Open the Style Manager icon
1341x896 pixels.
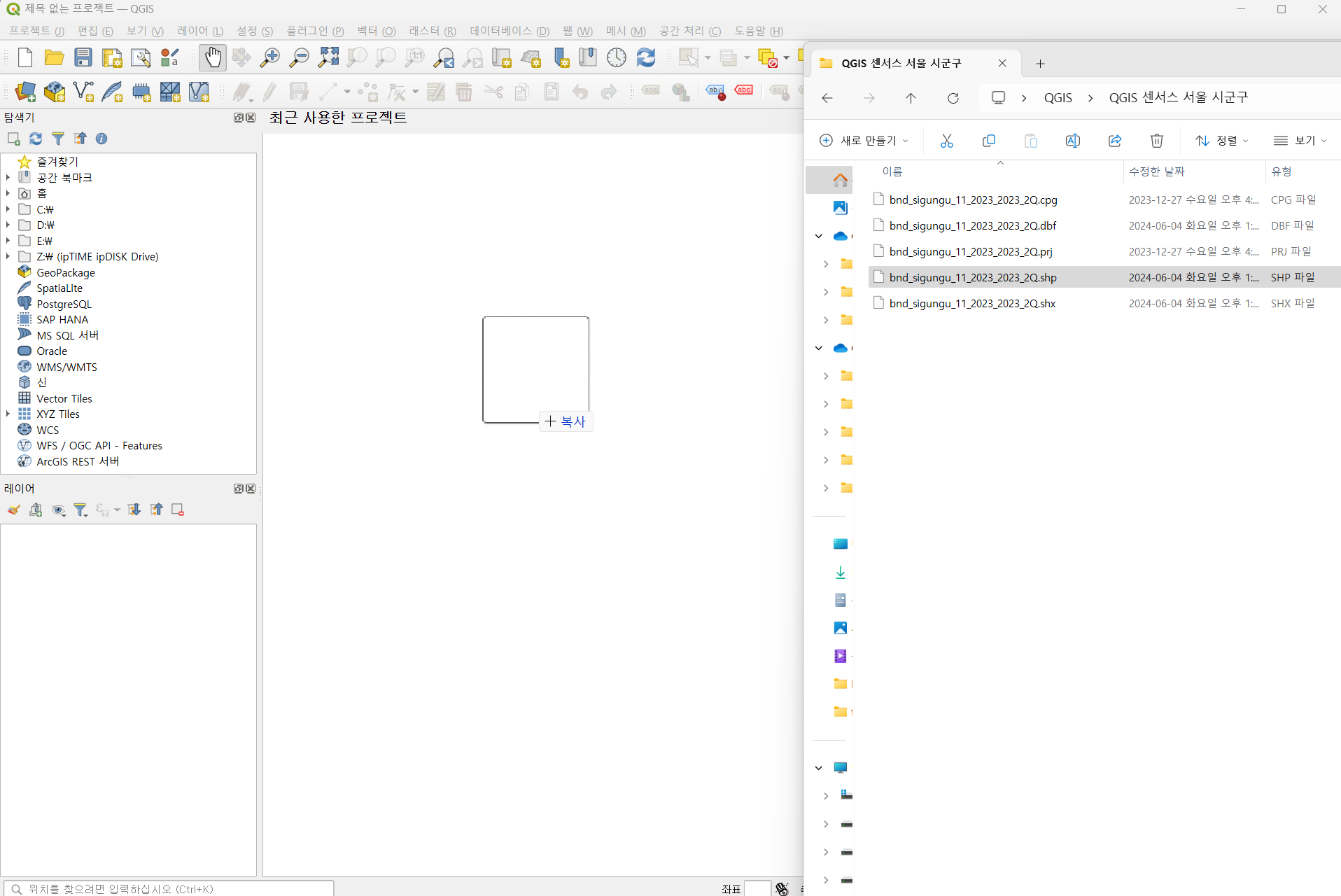pos(170,57)
